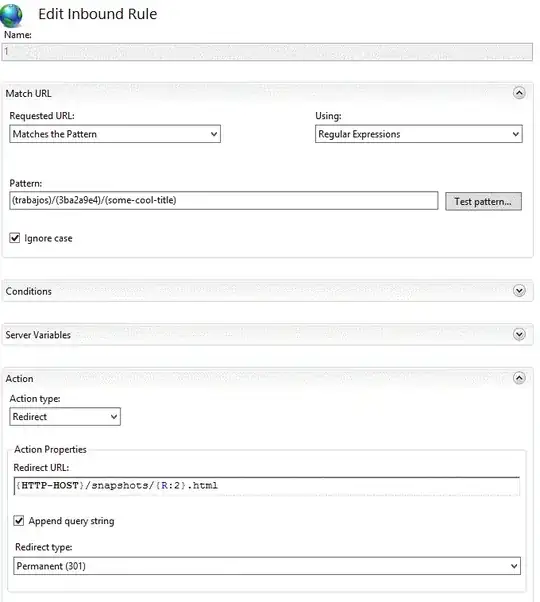
Task: Click inside the Redirect URL field
Action: coord(267,486)
